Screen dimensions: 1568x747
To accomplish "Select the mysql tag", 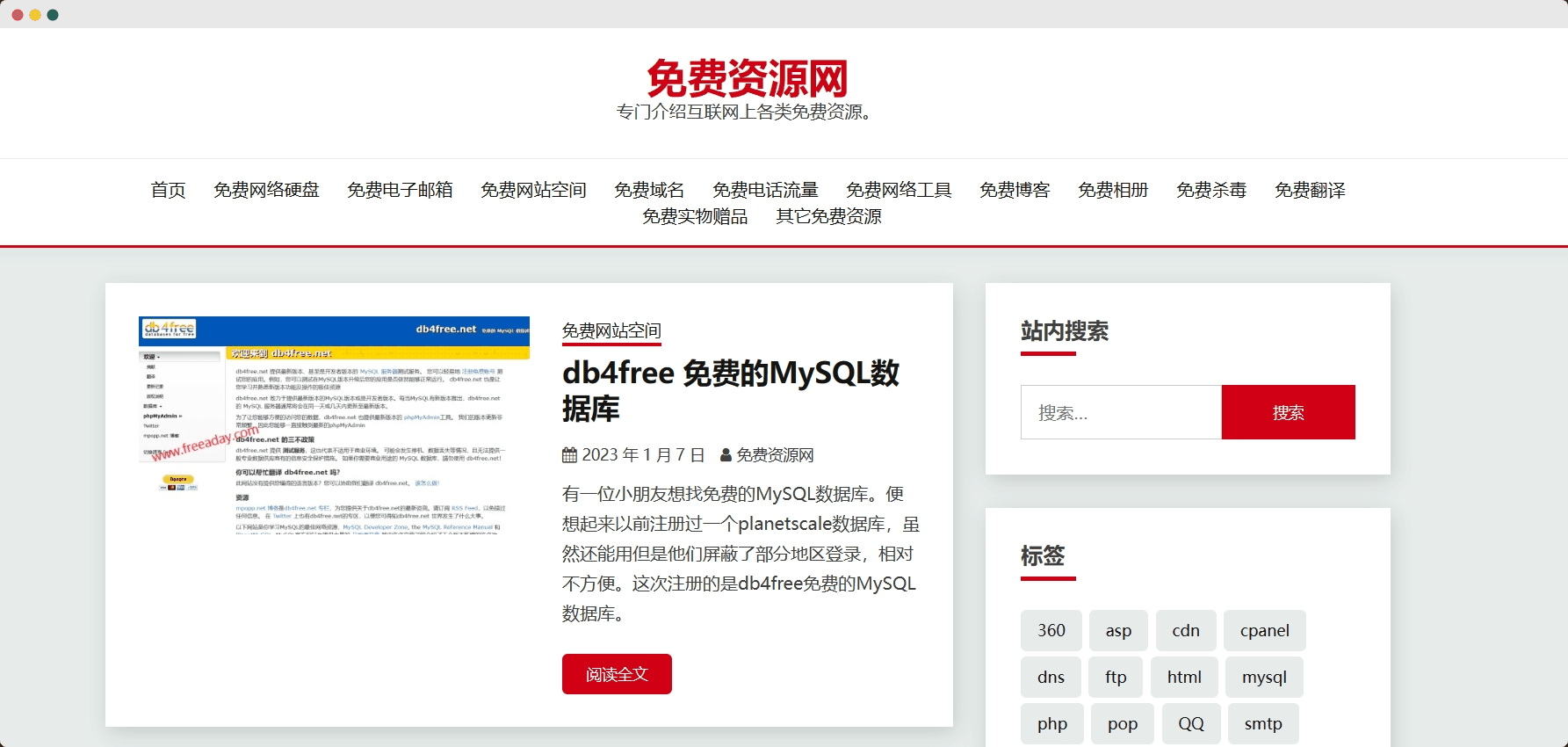I will pos(1264,677).
